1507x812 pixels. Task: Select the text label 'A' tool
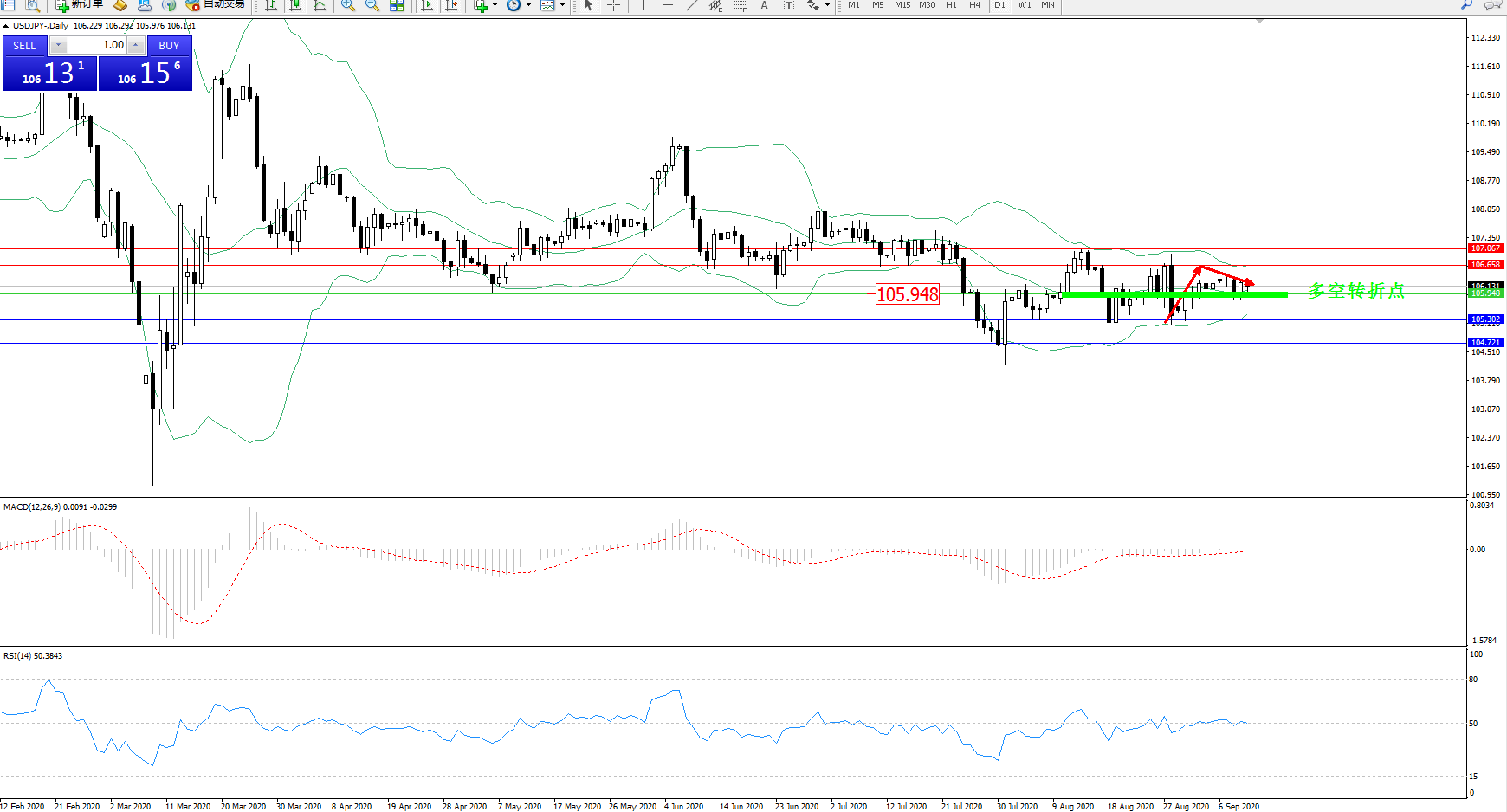[x=764, y=5]
